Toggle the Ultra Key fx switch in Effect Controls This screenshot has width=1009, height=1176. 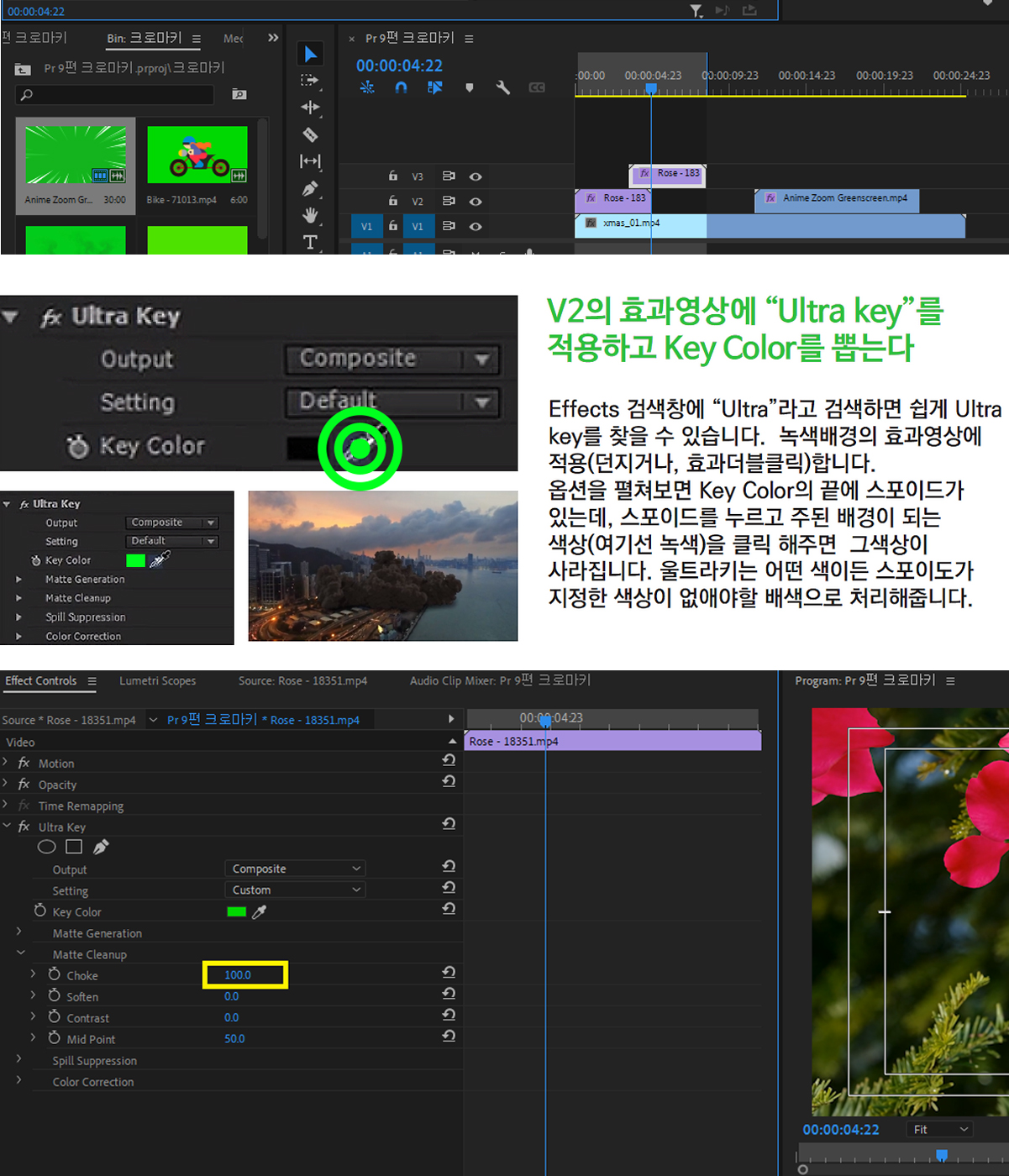24,827
